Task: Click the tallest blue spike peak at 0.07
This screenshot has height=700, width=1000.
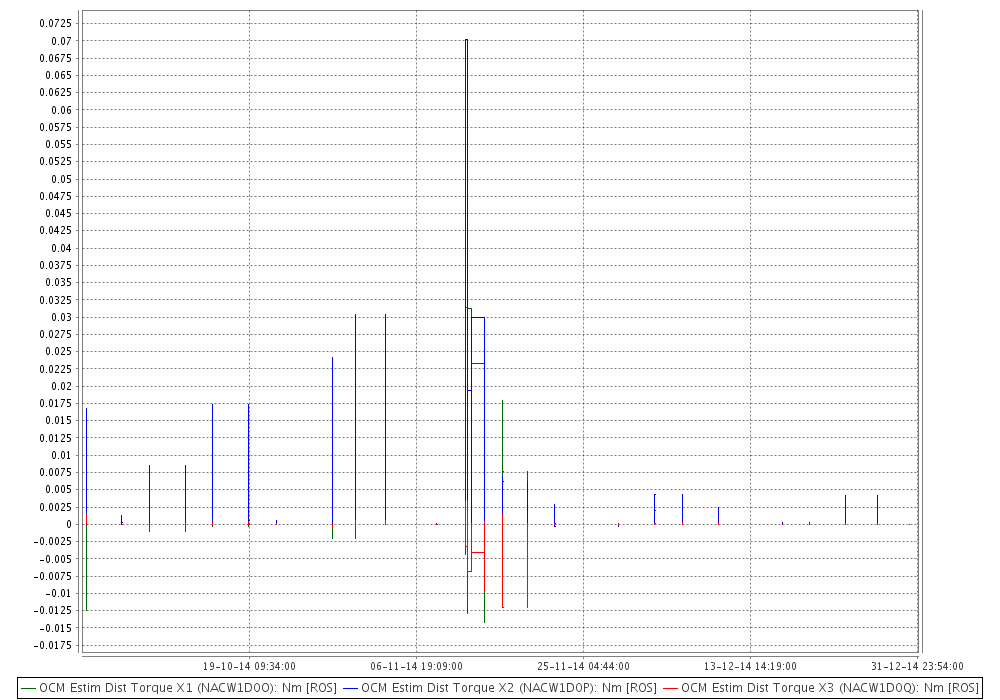Action: click(x=467, y=40)
